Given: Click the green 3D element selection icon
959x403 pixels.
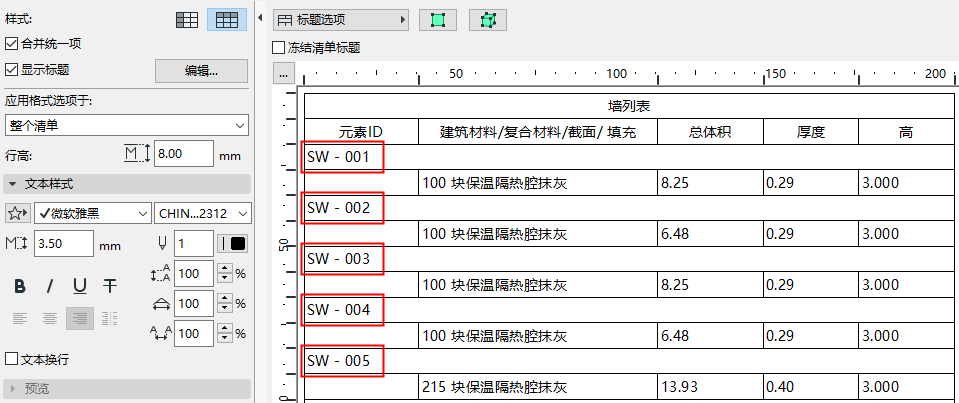Looking at the screenshot, I should (x=487, y=20).
